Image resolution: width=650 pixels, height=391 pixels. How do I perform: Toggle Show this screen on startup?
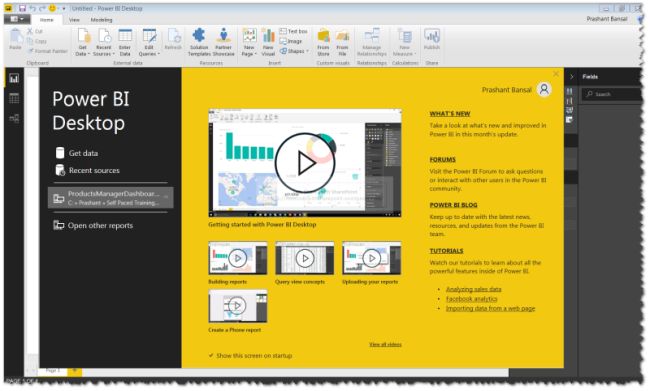(x=250, y=356)
